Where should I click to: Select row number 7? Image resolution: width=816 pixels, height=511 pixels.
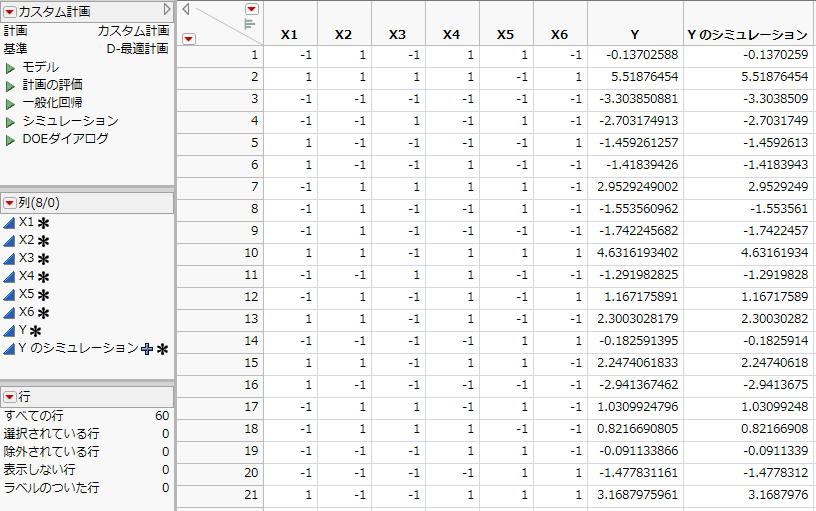220,187
